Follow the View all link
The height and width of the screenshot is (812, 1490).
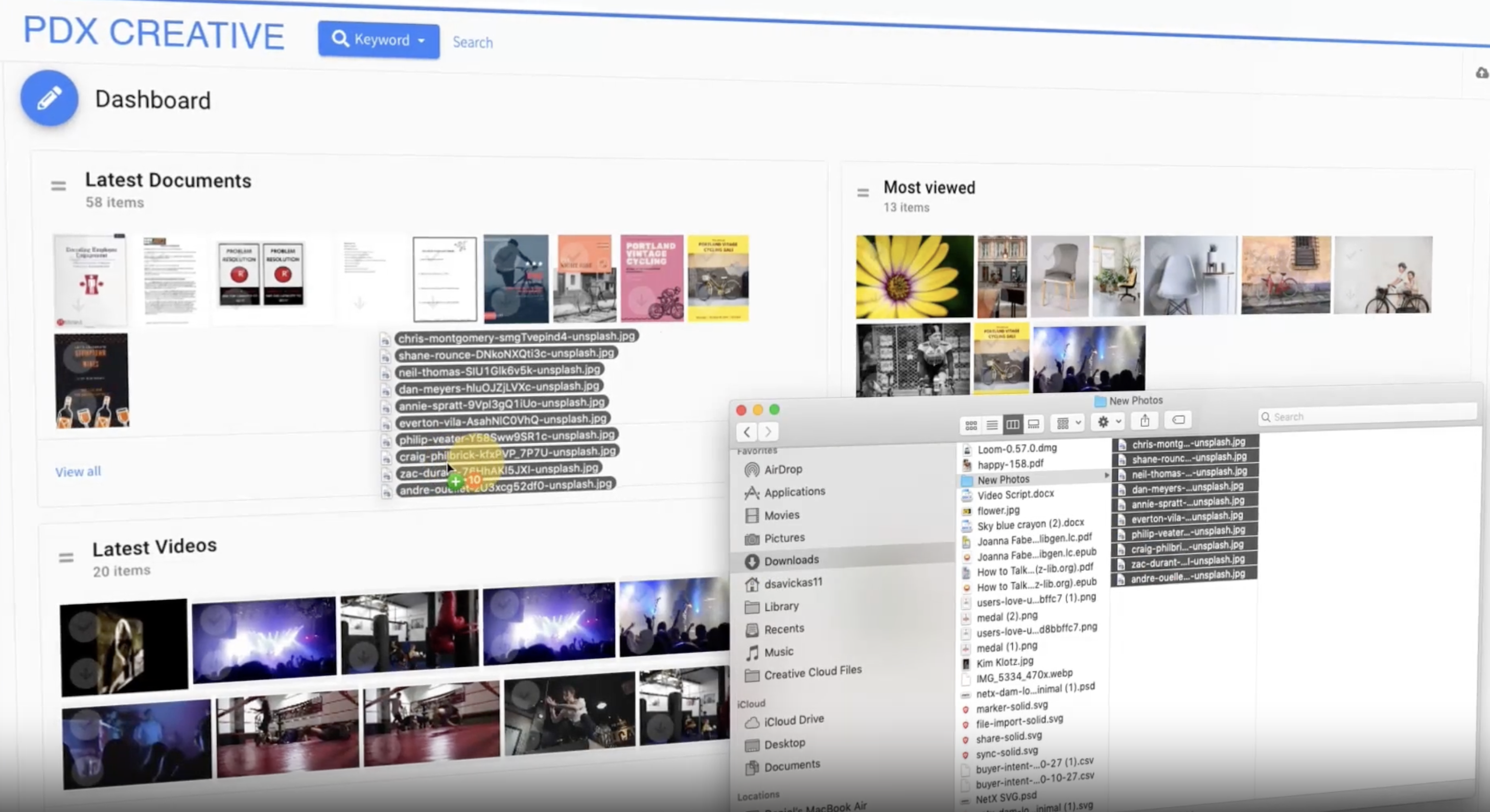point(78,471)
